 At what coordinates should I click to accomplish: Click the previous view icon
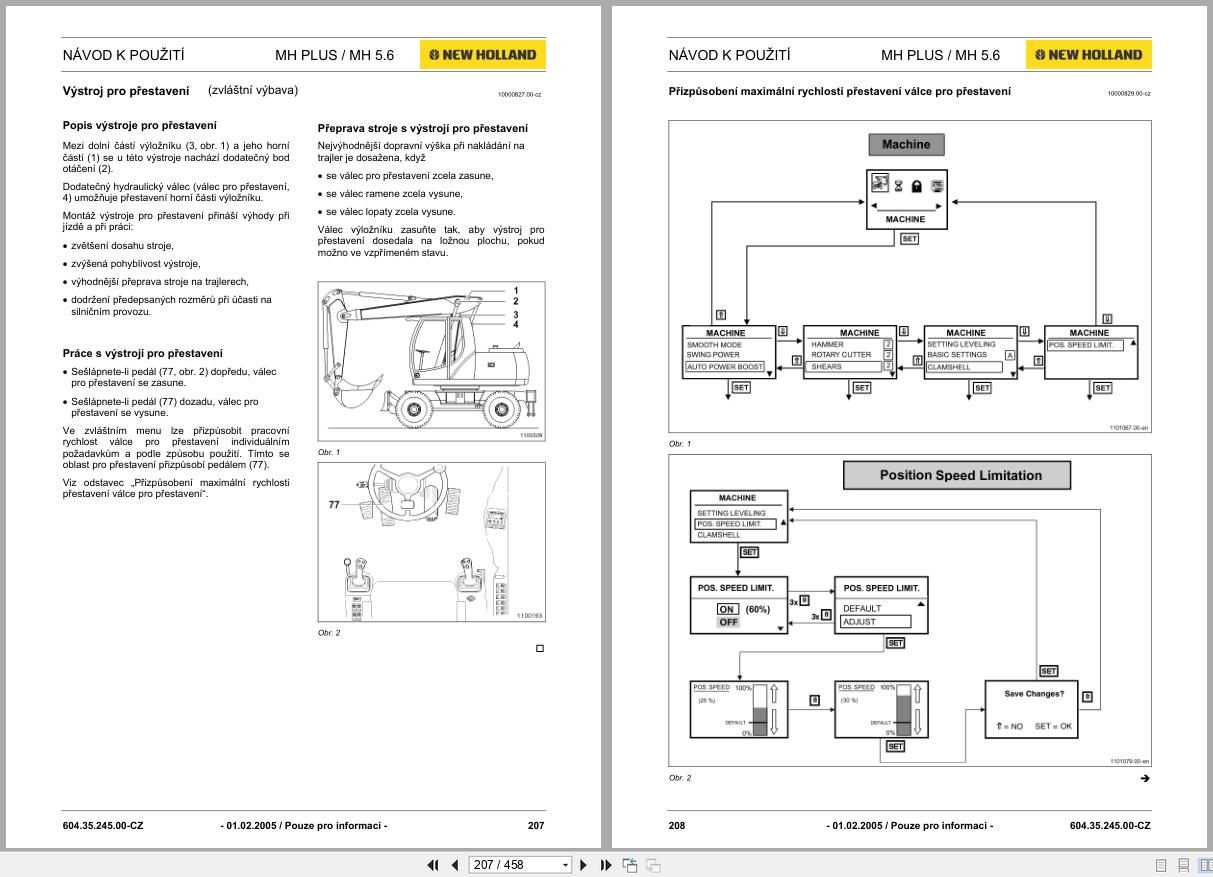[630, 865]
